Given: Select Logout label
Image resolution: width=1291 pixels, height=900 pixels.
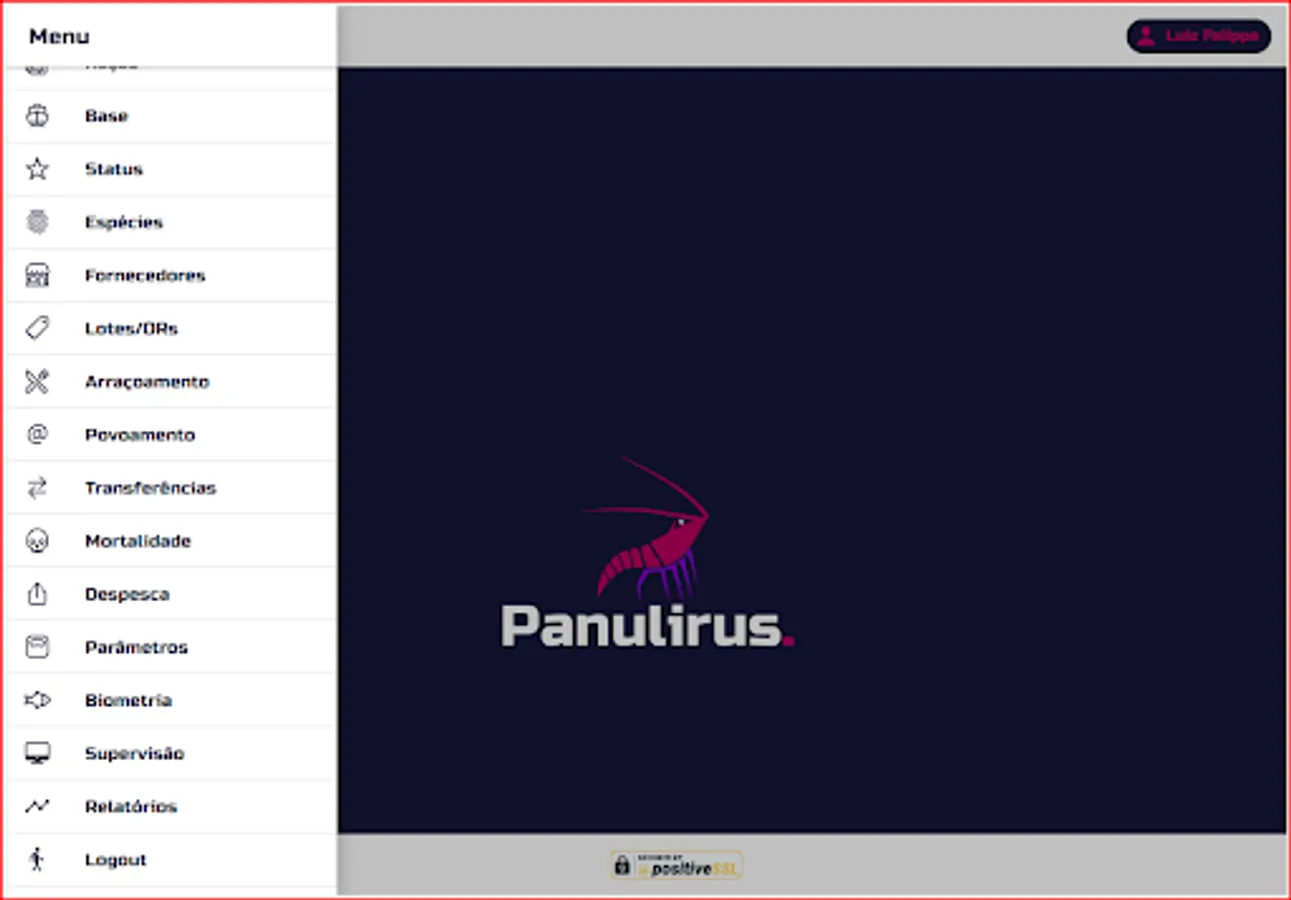Looking at the screenshot, I should point(116,860).
